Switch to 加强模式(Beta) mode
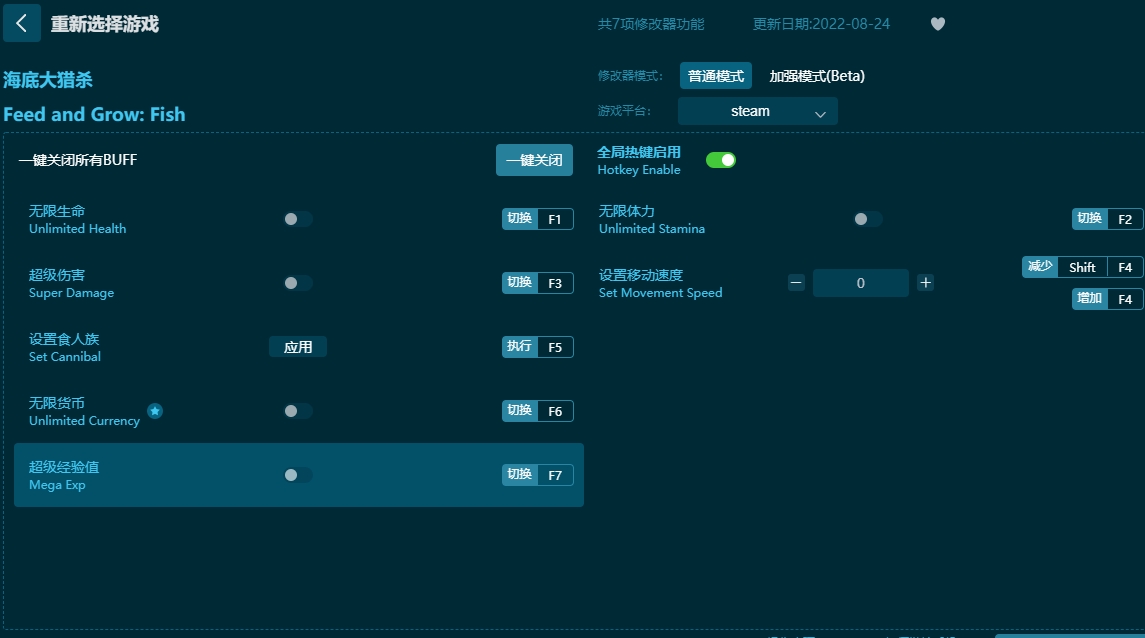Screen dimensions: 1145x638 click(x=816, y=76)
